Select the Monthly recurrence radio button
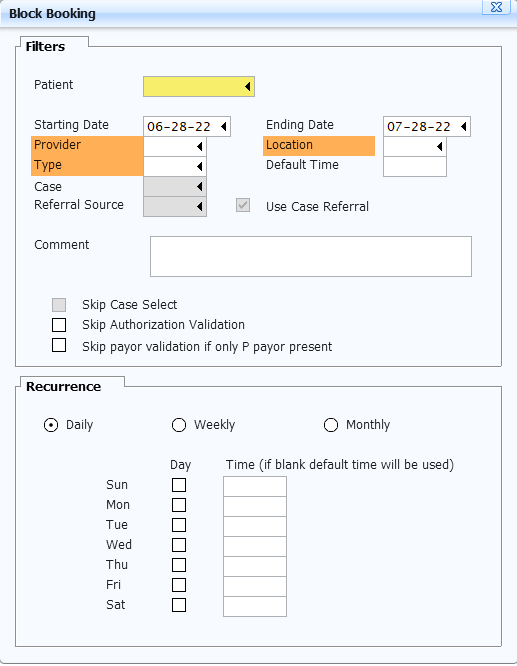 click(331, 425)
